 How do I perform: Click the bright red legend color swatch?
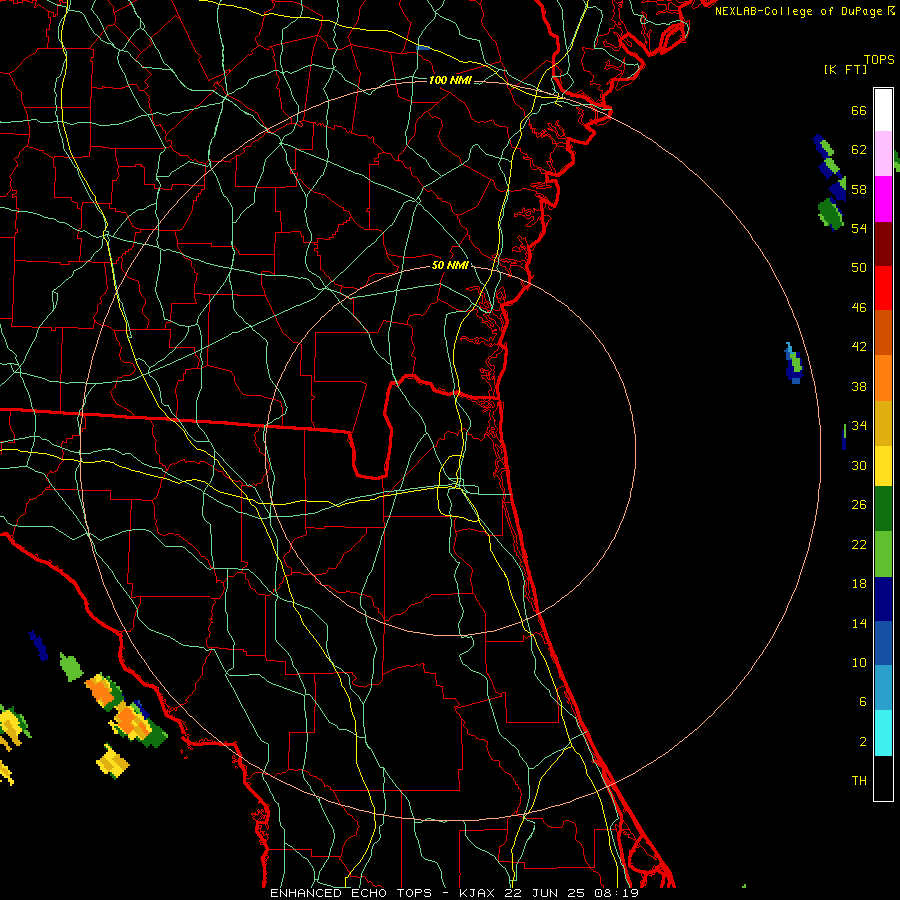pyautogui.click(x=883, y=288)
